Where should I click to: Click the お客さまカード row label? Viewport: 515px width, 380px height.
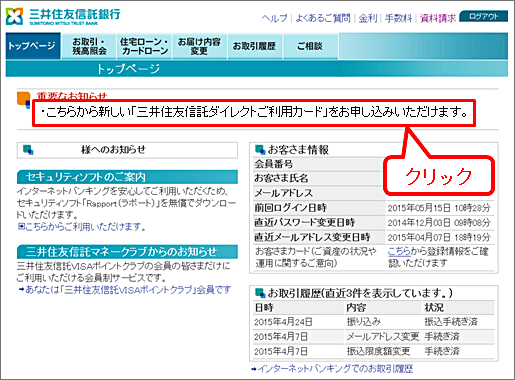pos(316,257)
